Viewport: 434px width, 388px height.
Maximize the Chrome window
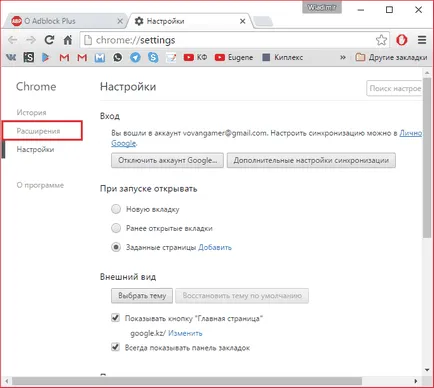[x=389, y=10]
